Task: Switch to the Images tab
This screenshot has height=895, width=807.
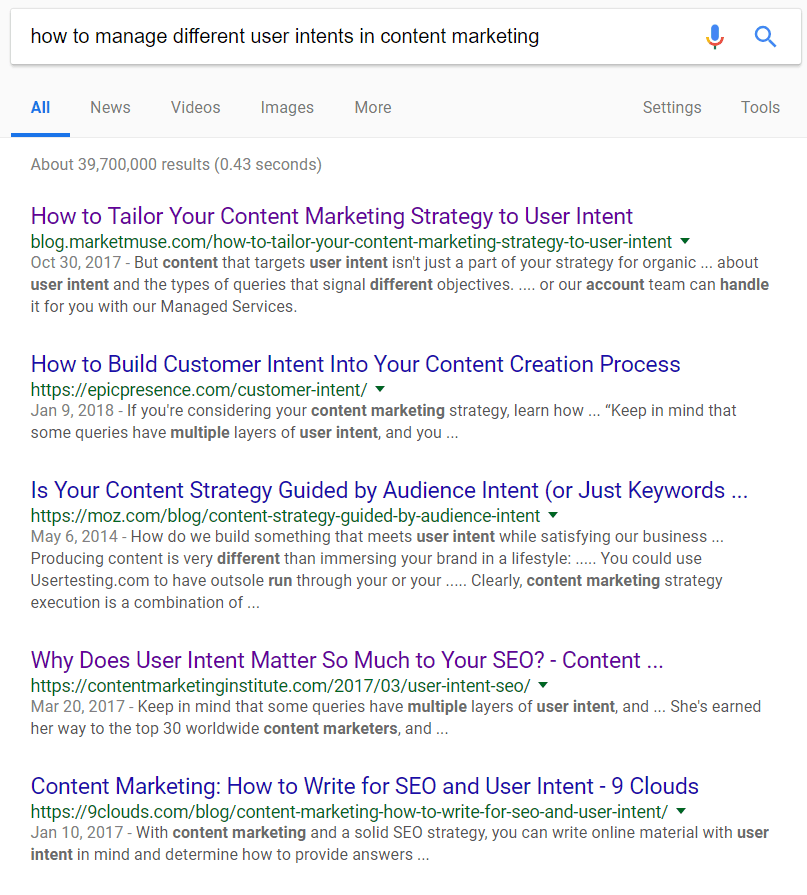Action: click(287, 108)
